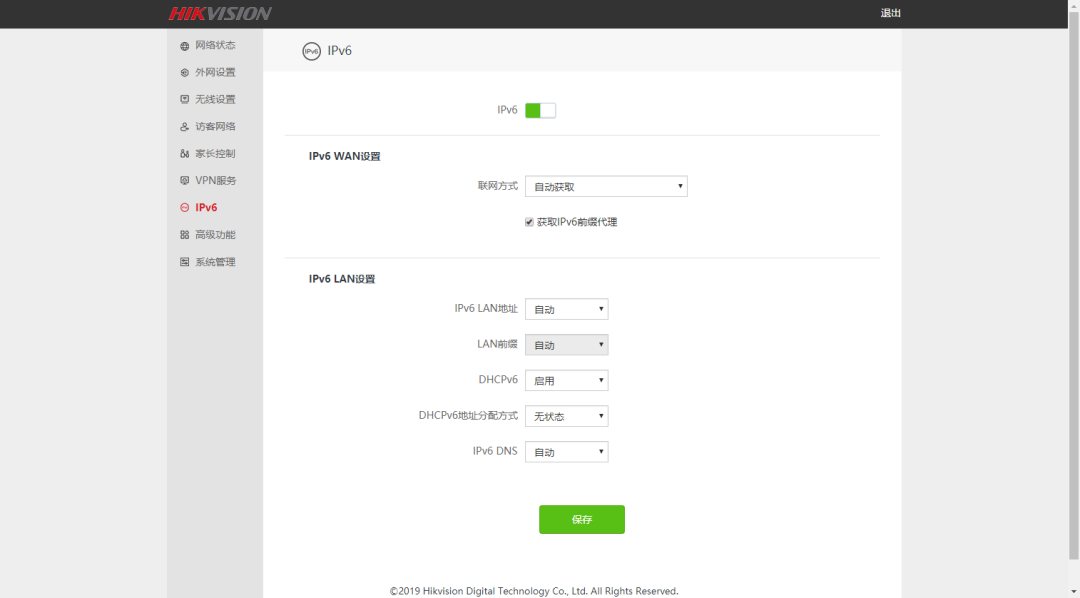Open the DHCPv6 启用 dropdown
The height and width of the screenshot is (598, 1080).
tap(566, 381)
